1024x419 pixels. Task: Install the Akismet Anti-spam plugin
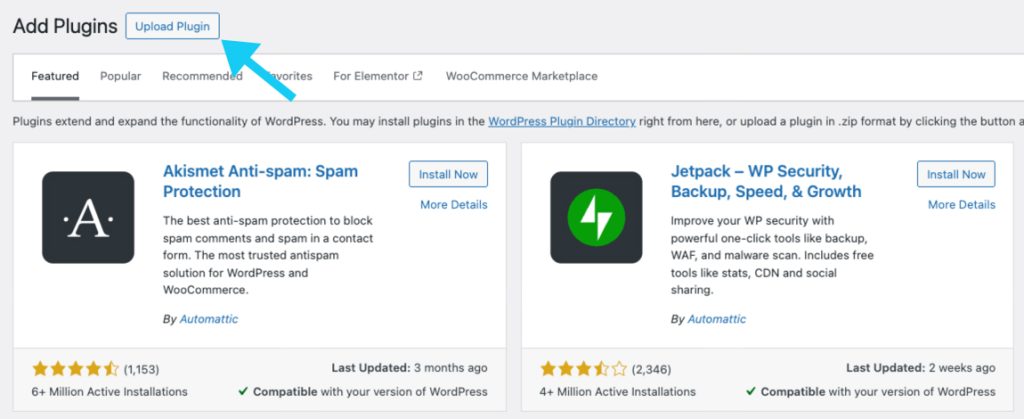point(448,174)
